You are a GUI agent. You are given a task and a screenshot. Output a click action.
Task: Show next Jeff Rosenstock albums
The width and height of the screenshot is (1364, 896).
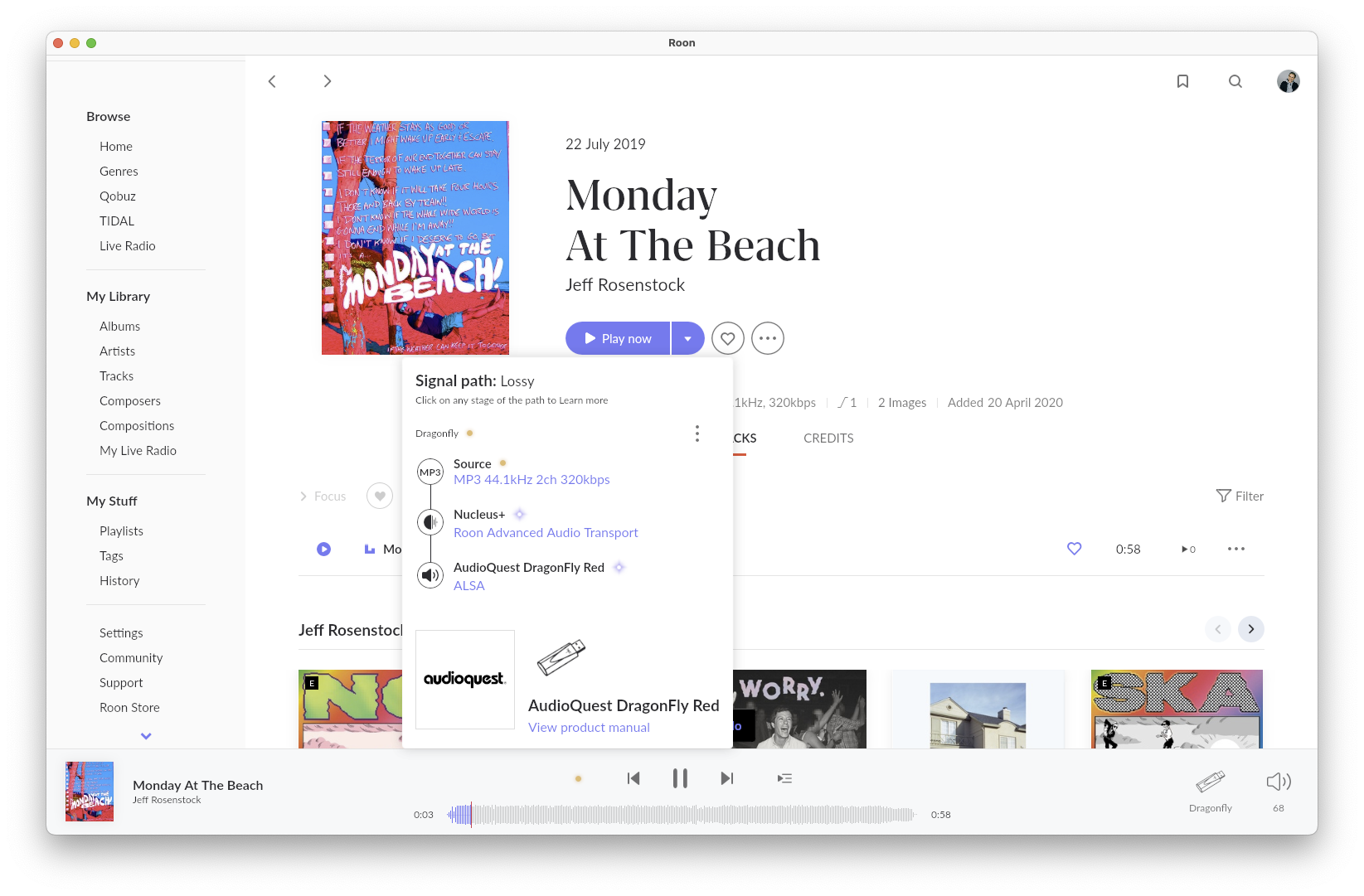coord(1251,629)
